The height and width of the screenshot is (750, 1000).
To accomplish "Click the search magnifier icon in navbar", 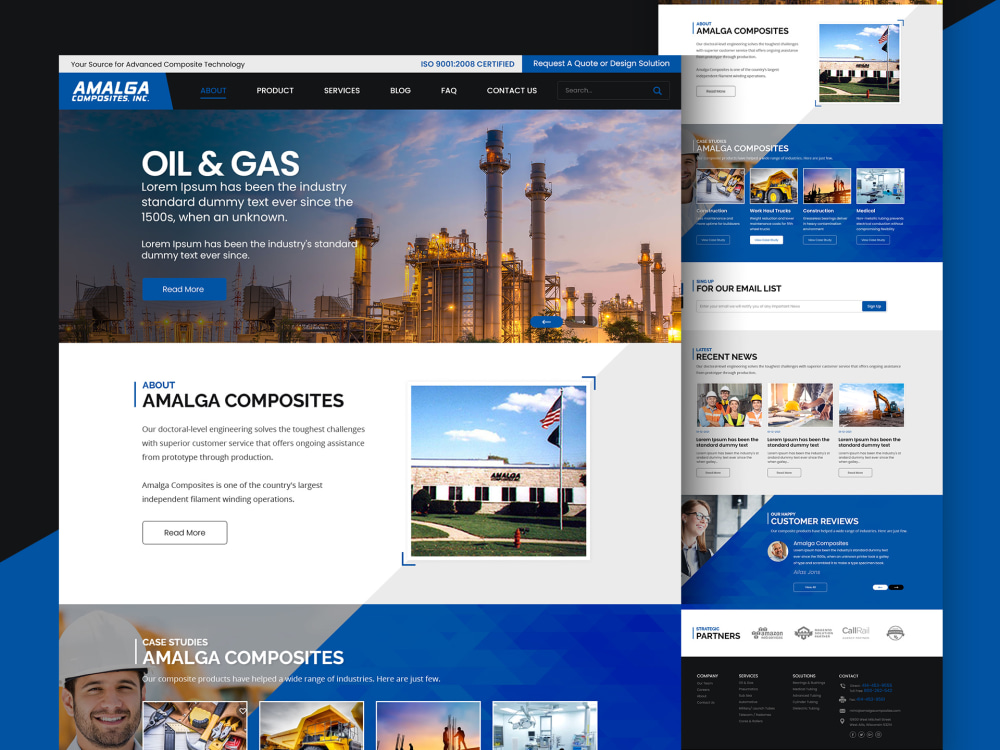I will pyautogui.click(x=657, y=91).
